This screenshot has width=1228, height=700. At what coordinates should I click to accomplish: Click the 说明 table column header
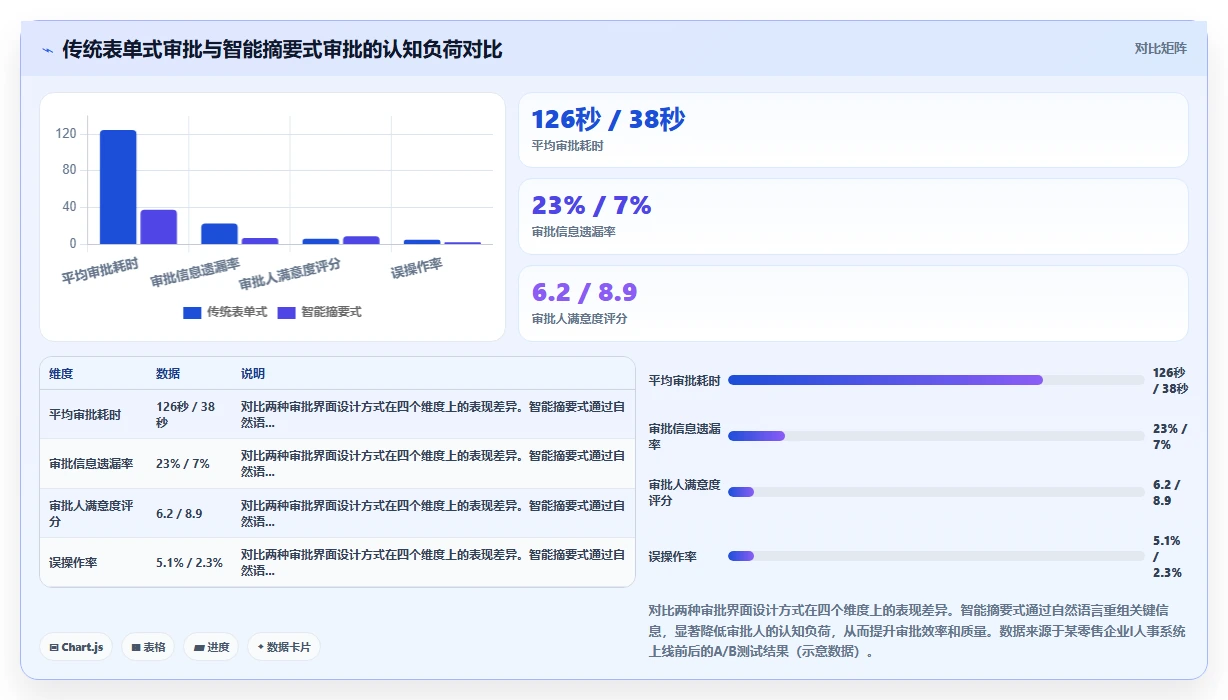coord(253,373)
